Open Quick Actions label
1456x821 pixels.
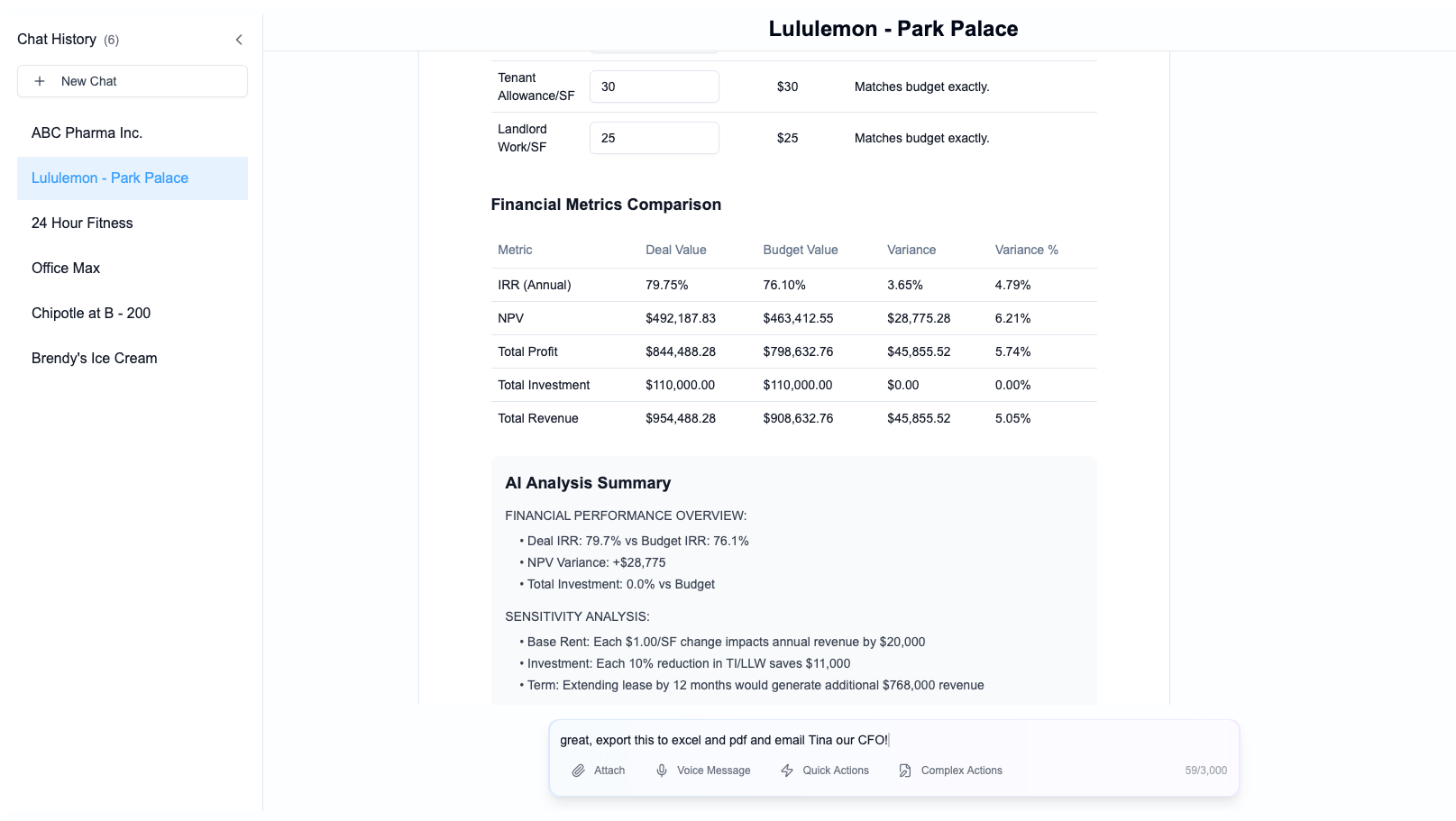coord(836,771)
